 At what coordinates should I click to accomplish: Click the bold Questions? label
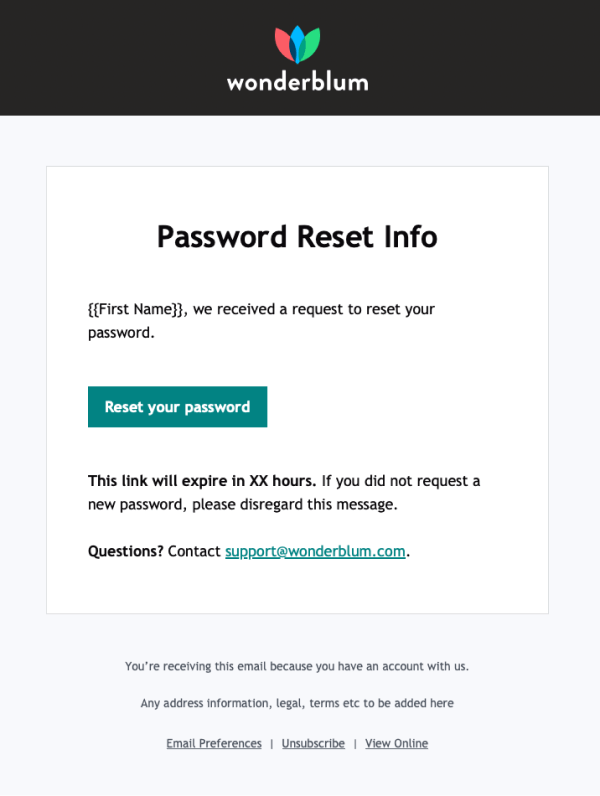(125, 551)
